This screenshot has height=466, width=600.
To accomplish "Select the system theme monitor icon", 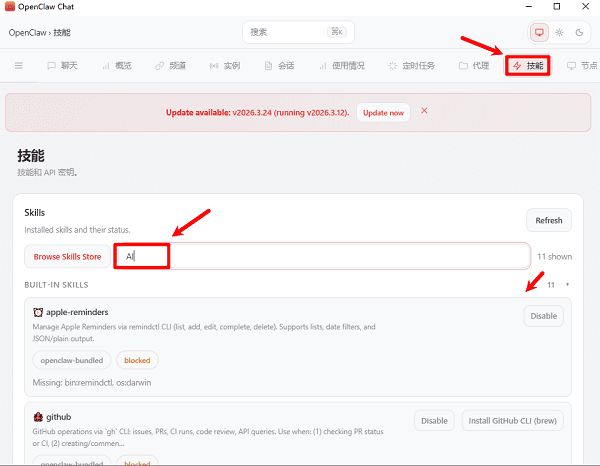I will (x=540, y=32).
